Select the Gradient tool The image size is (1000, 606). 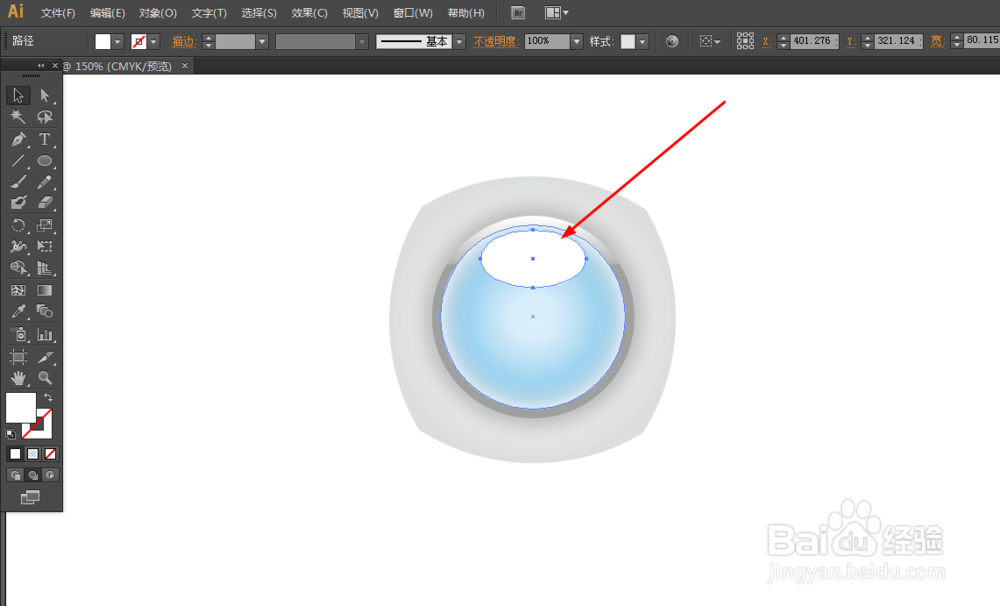pyautogui.click(x=44, y=290)
